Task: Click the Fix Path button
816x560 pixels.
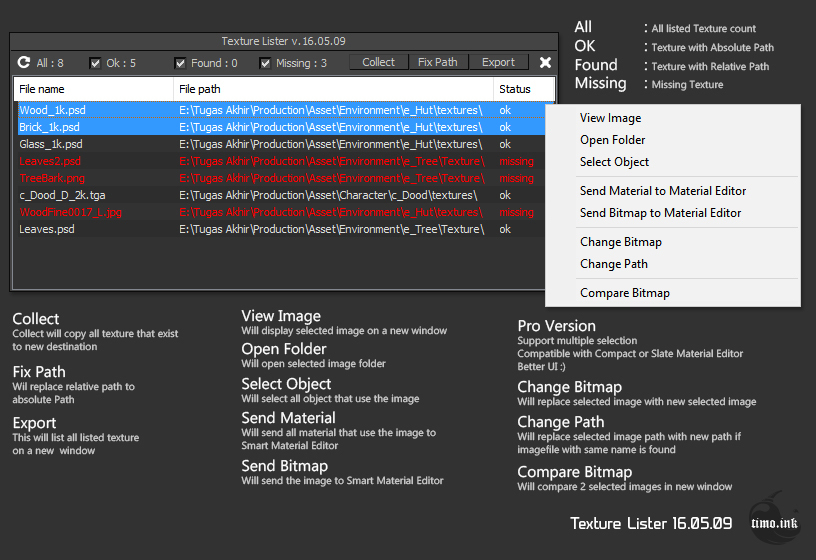Action: click(x=438, y=62)
